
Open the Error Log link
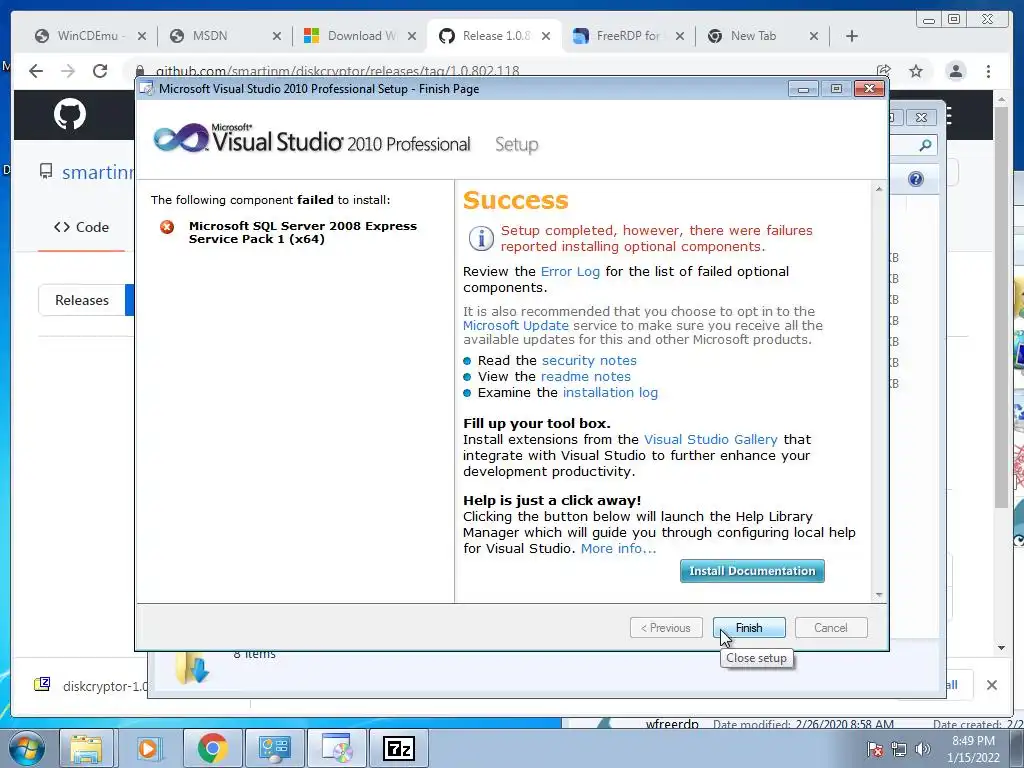coord(570,272)
